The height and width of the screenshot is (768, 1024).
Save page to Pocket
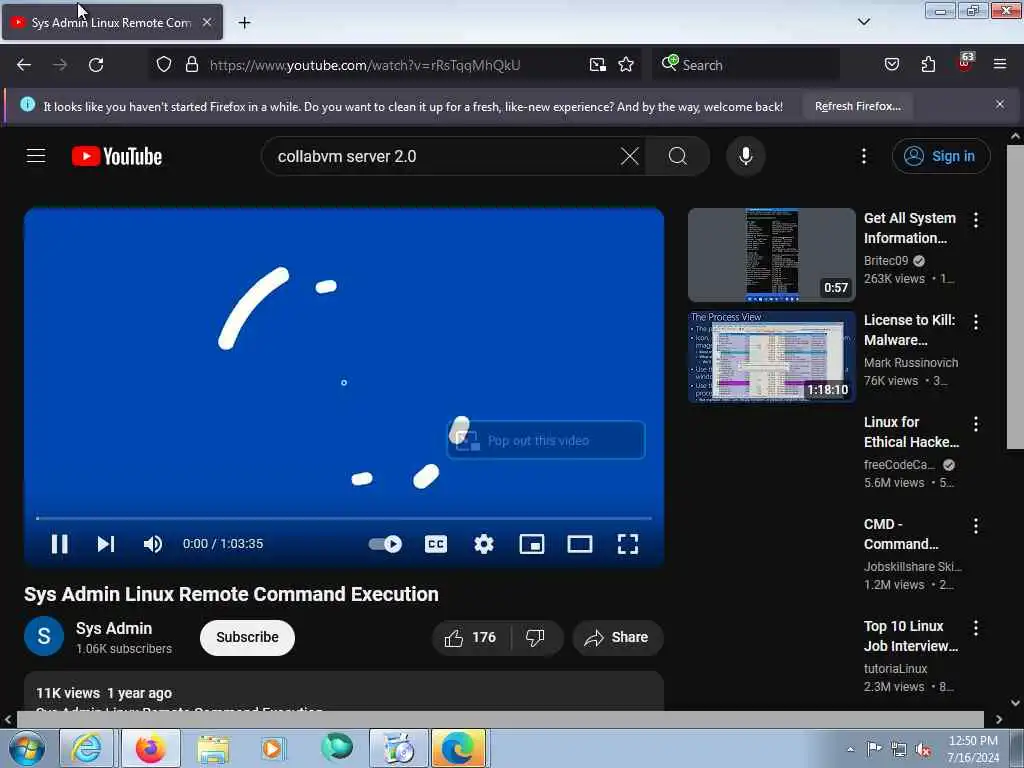point(891,65)
